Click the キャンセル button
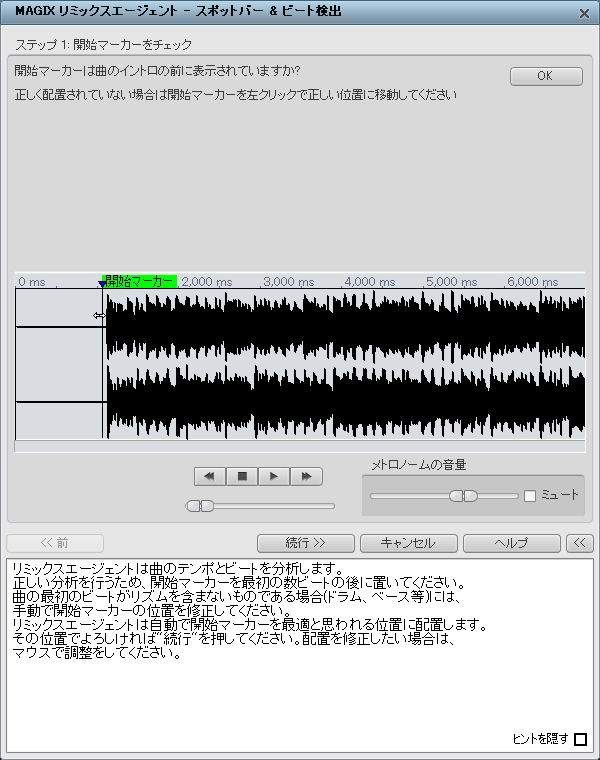The image size is (600, 760). [x=409, y=543]
